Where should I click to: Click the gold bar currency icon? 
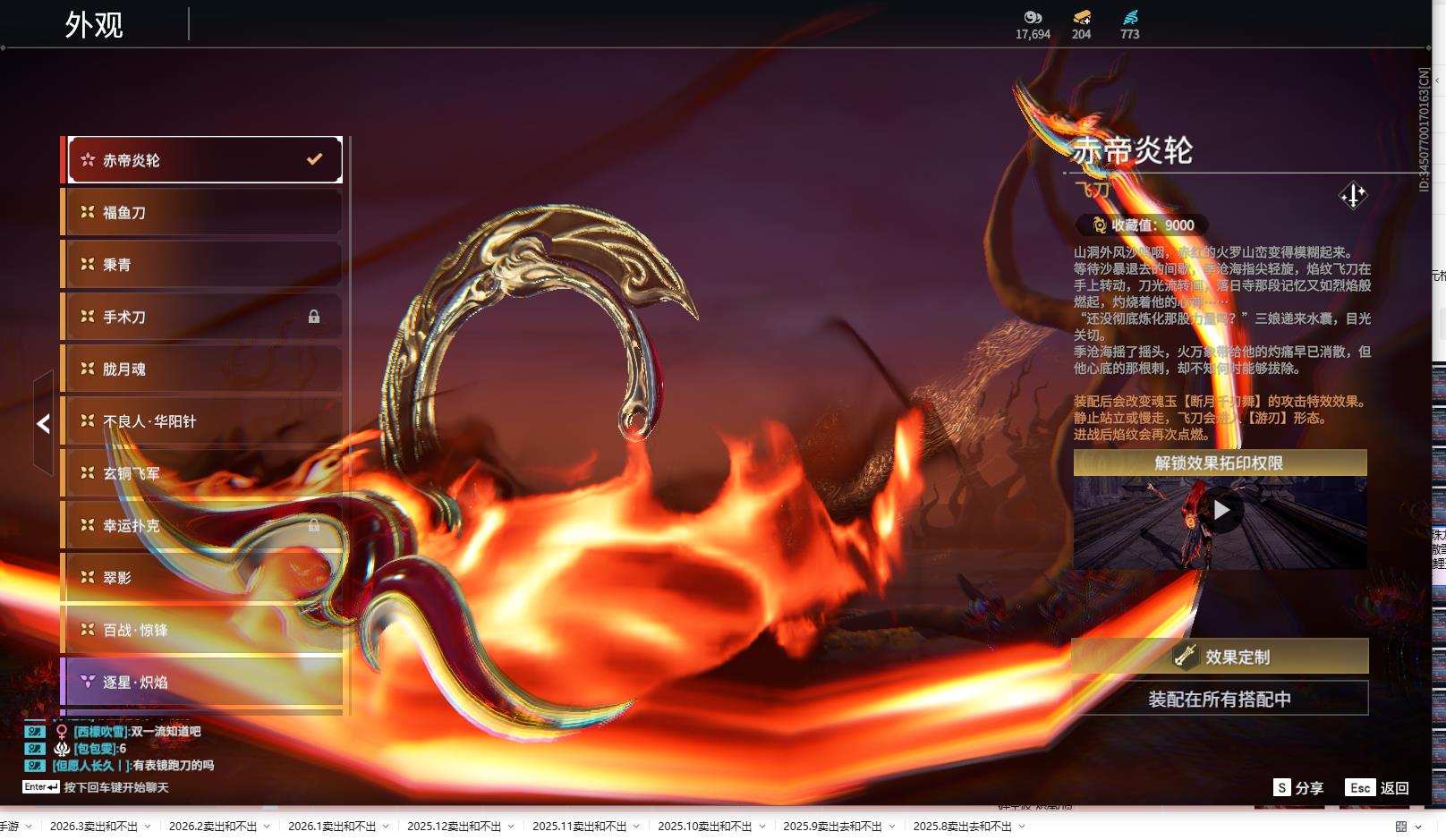click(x=1082, y=17)
